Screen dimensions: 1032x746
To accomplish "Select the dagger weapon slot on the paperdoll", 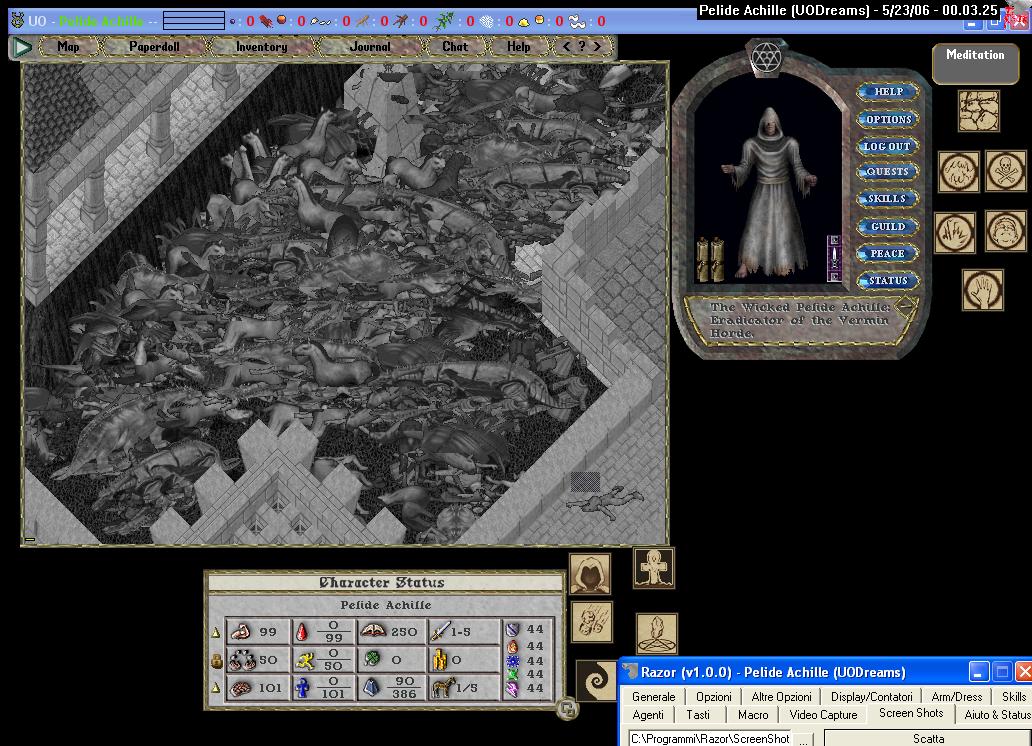I will tap(834, 258).
